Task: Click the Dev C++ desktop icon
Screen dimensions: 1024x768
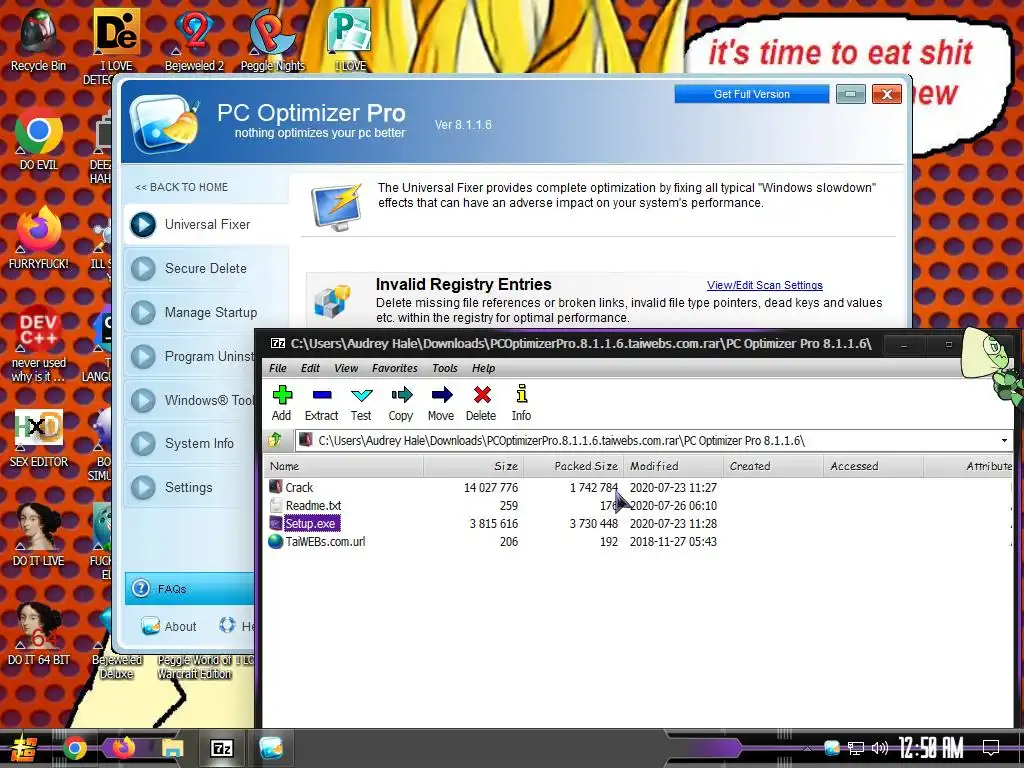Action: (x=39, y=345)
